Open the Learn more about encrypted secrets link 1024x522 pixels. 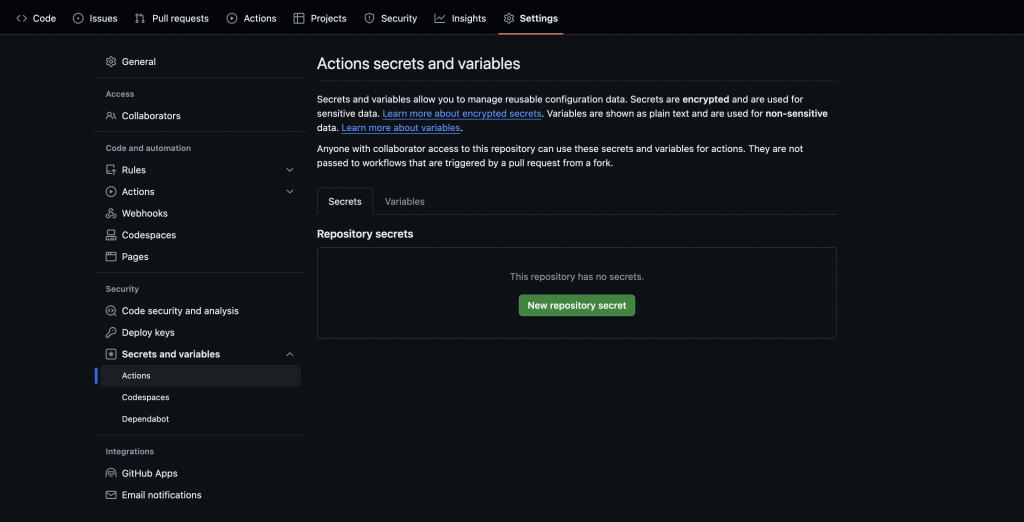[462, 114]
